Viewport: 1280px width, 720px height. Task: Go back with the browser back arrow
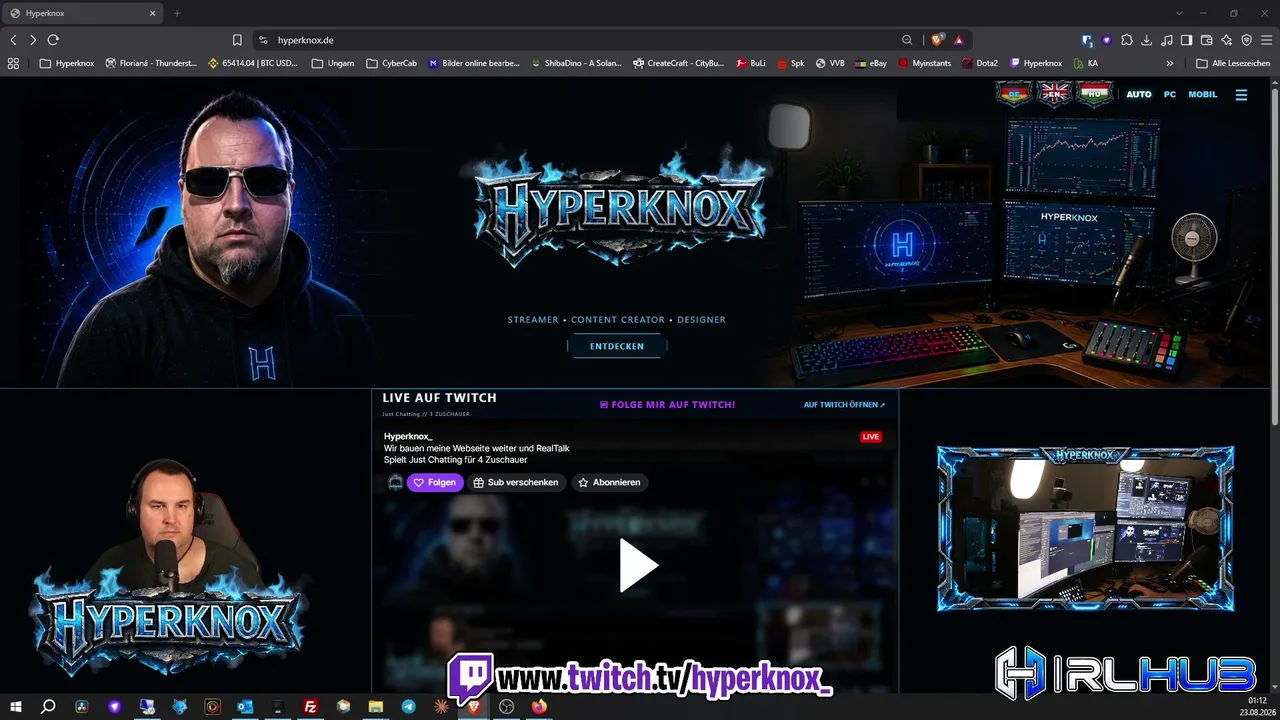coord(13,40)
